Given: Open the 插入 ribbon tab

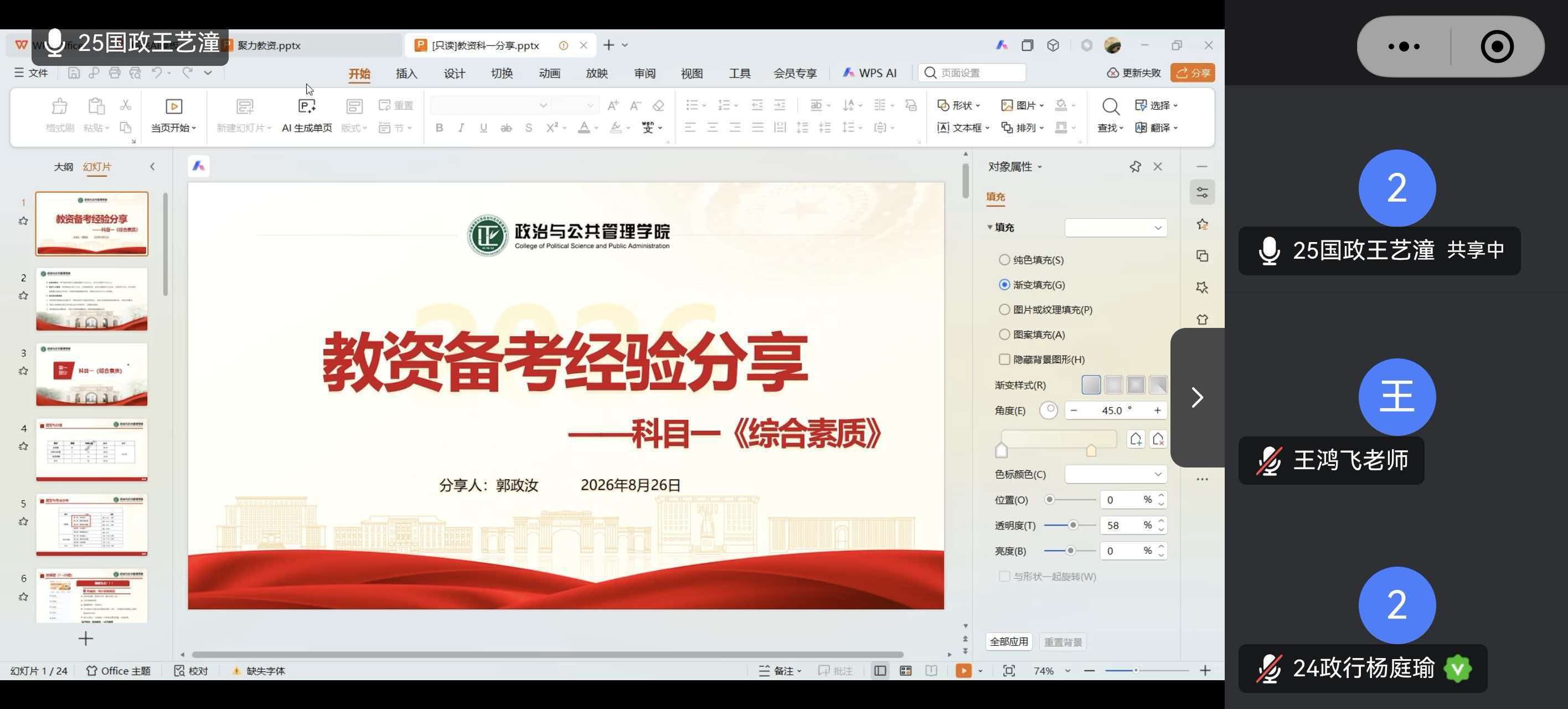Looking at the screenshot, I should click(406, 73).
